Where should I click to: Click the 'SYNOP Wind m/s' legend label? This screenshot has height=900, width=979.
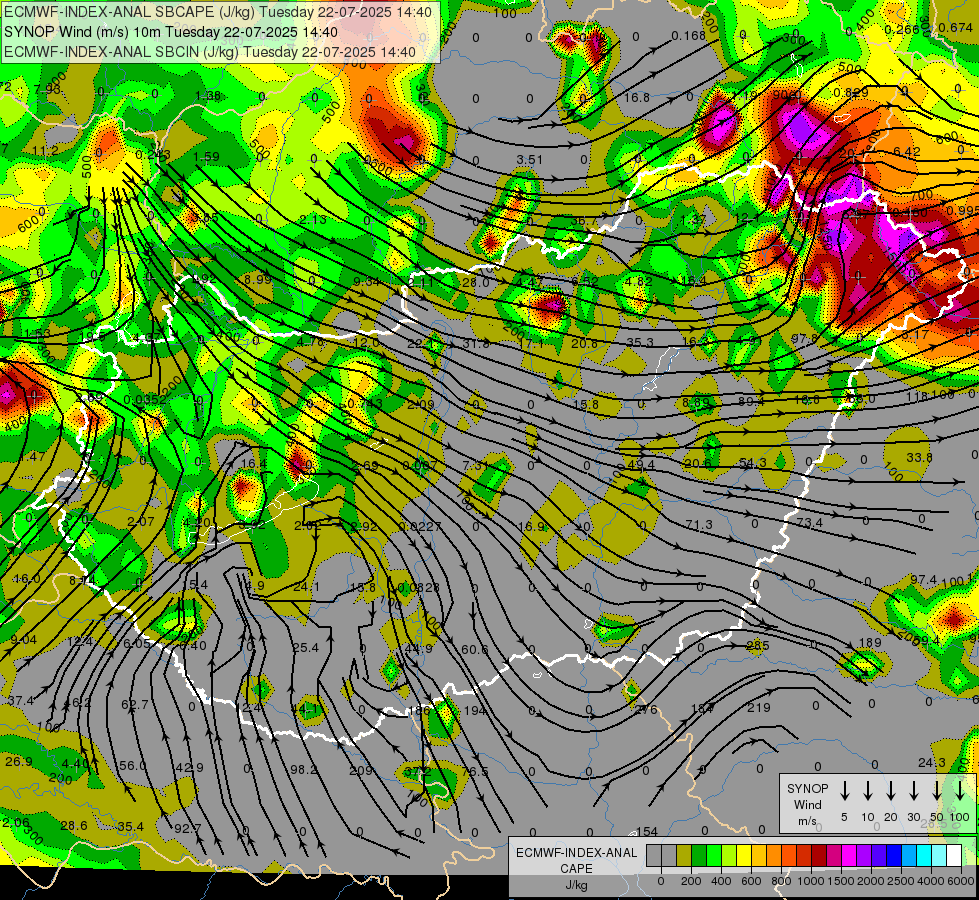[x=807, y=804]
